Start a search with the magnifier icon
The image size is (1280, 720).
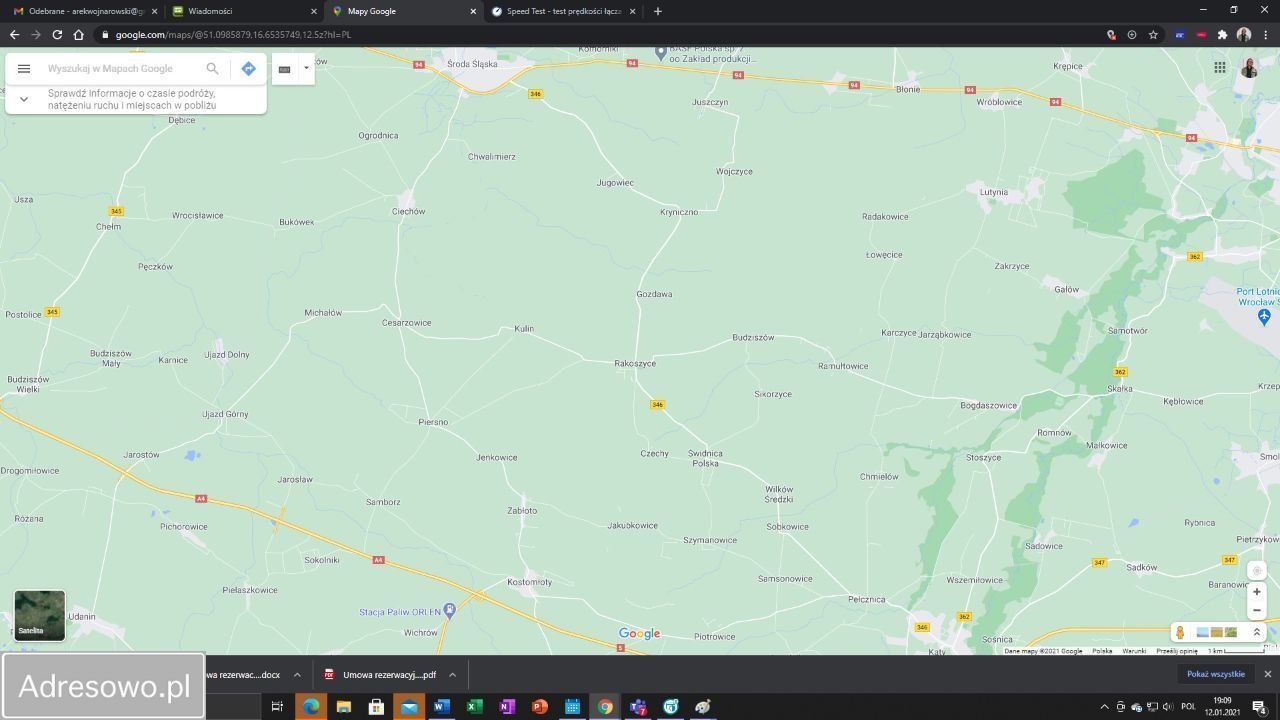tap(212, 68)
